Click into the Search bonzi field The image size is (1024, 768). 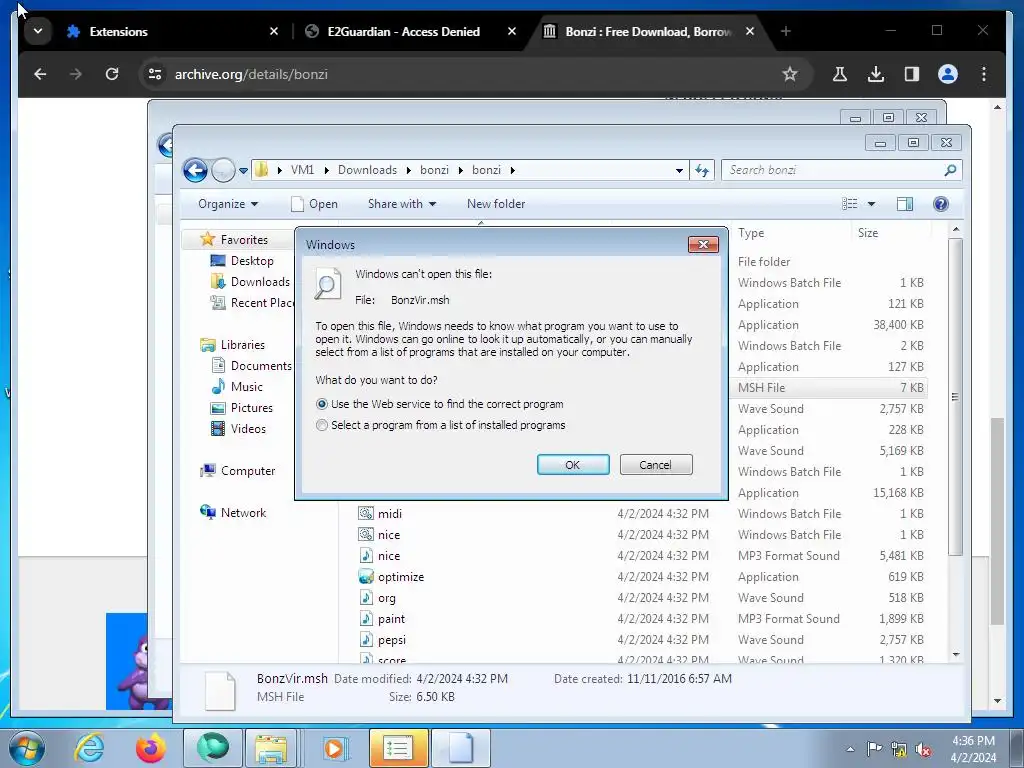(x=833, y=170)
